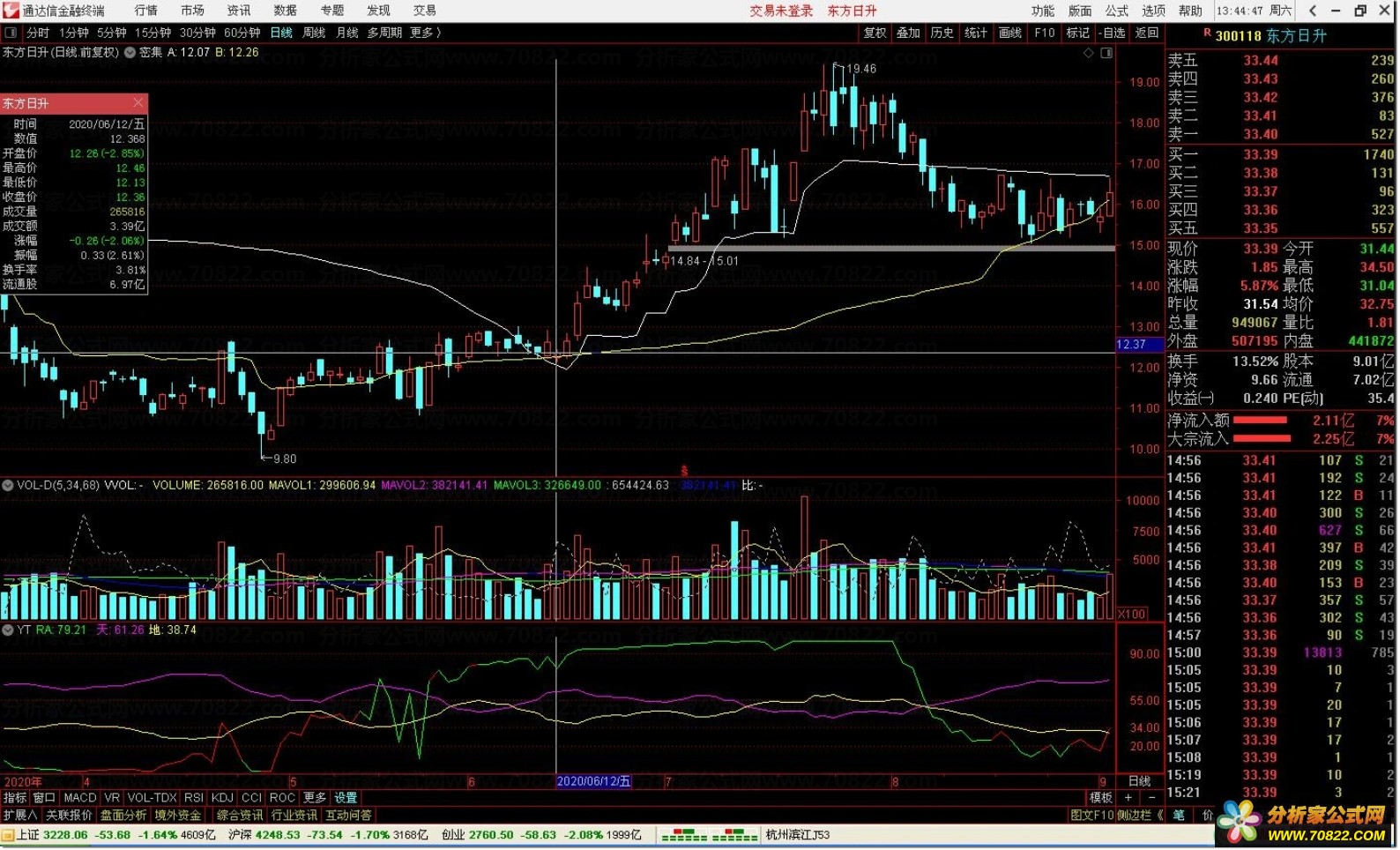Select 日线 daily period

click(281, 33)
